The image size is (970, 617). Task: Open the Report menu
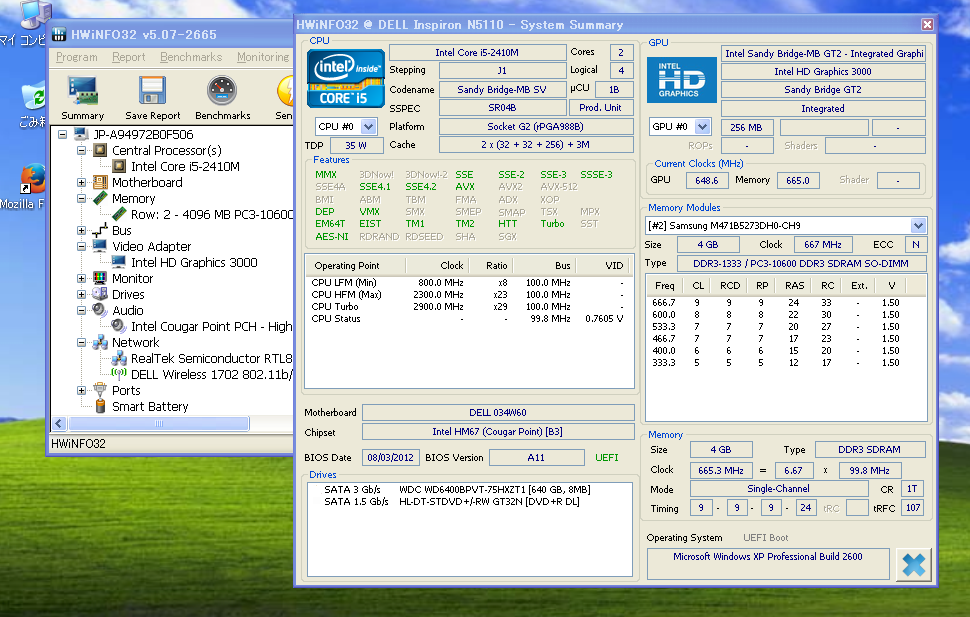pyautogui.click(x=129, y=57)
